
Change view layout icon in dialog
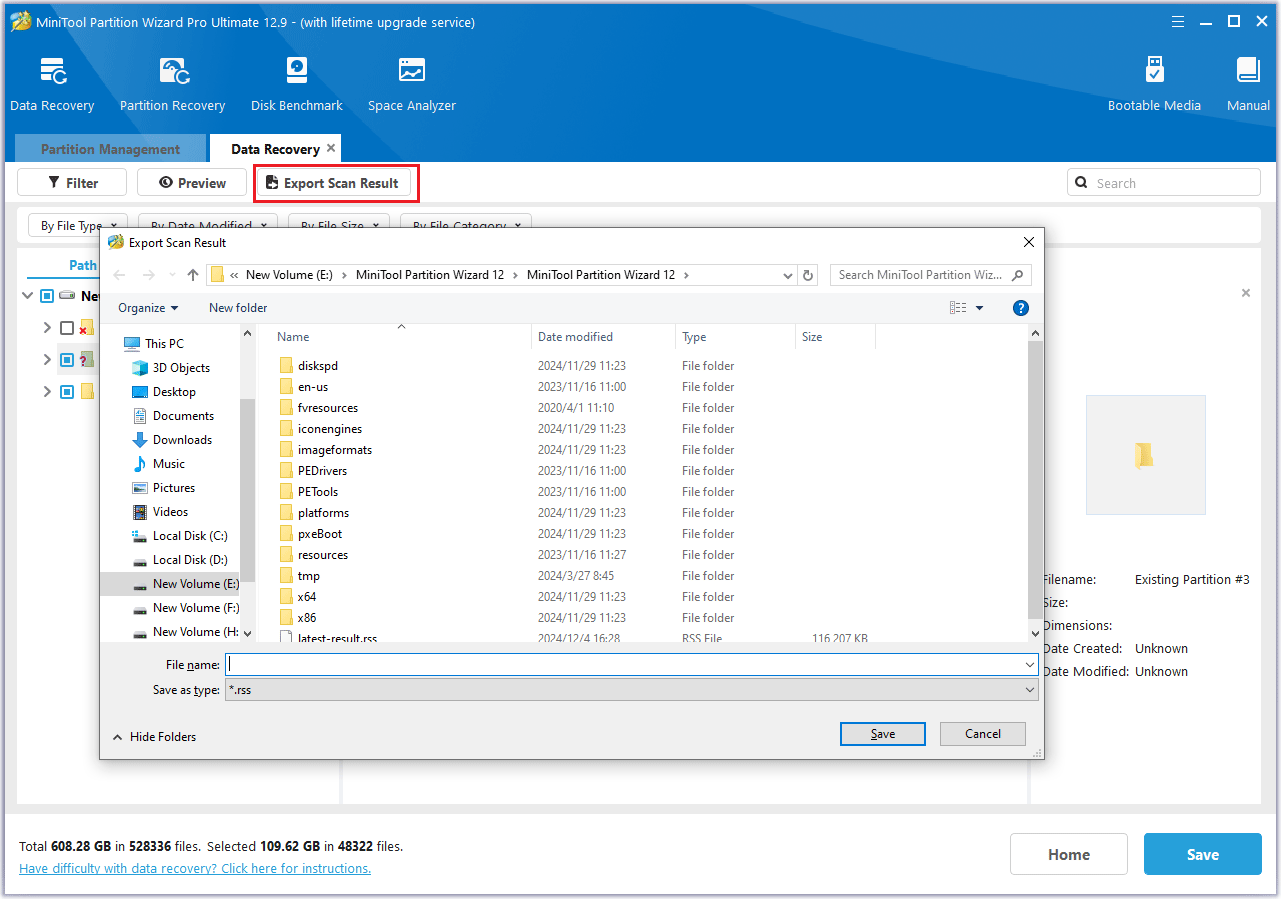[958, 308]
